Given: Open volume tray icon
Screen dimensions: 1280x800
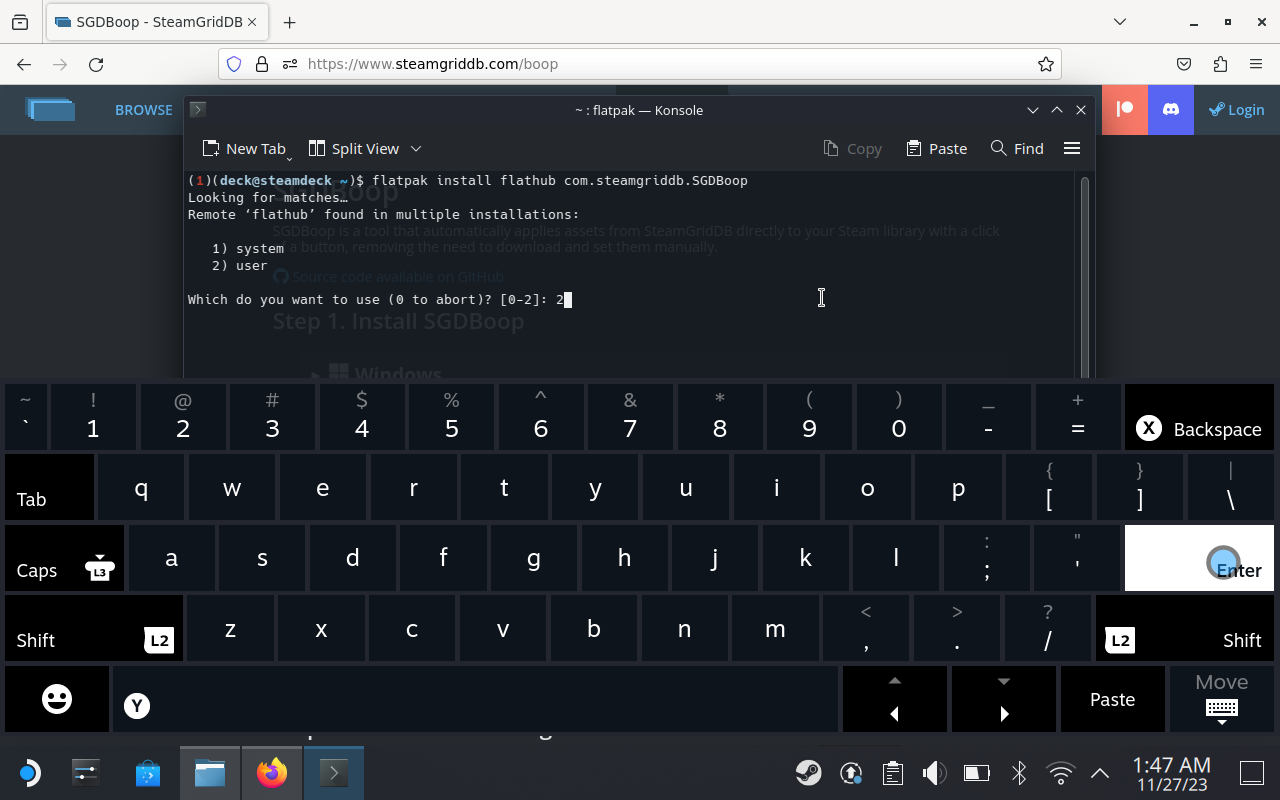Looking at the screenshot, I should 934,773.
